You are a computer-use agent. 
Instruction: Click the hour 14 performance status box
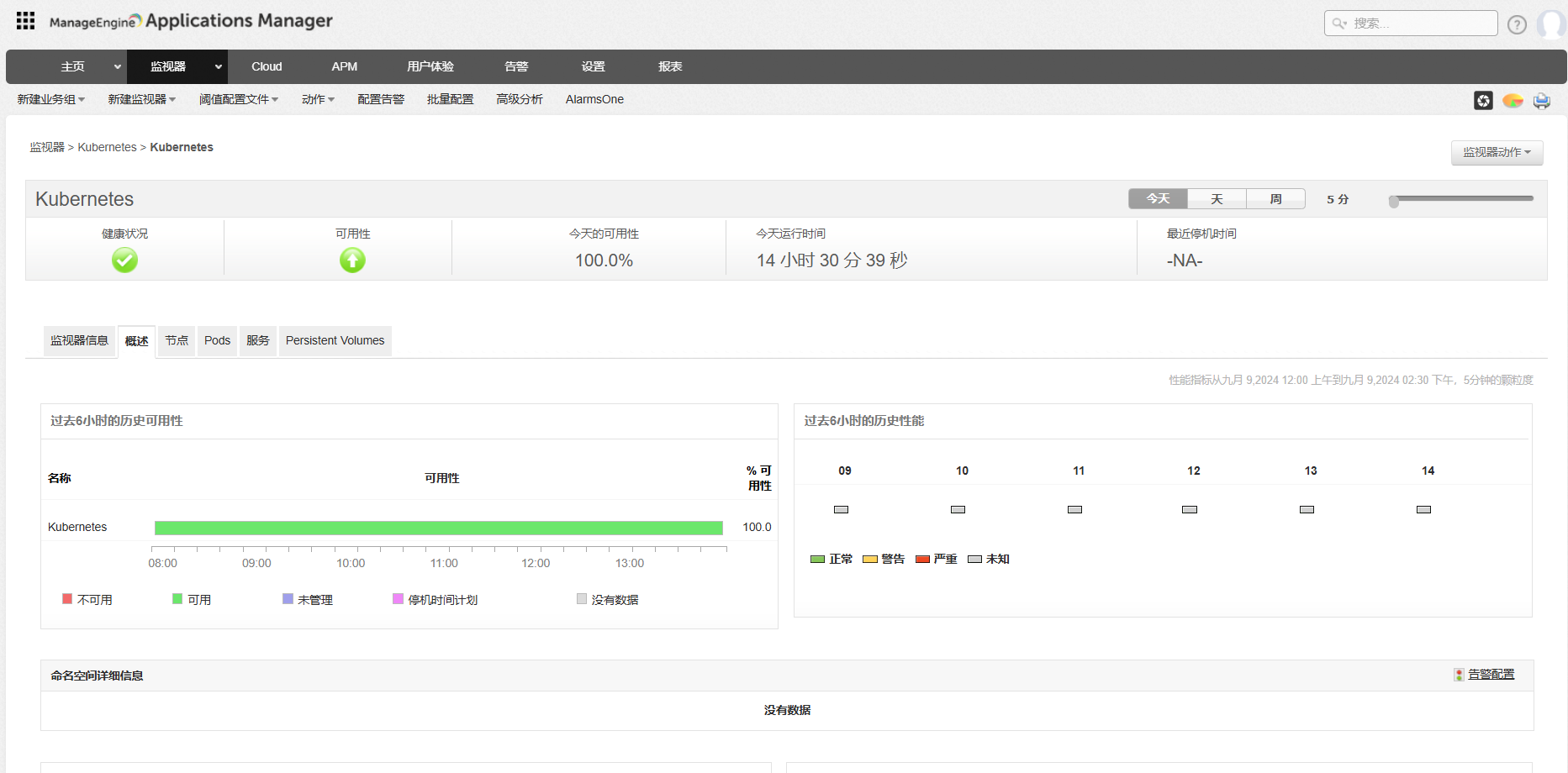click(1423, 509)
